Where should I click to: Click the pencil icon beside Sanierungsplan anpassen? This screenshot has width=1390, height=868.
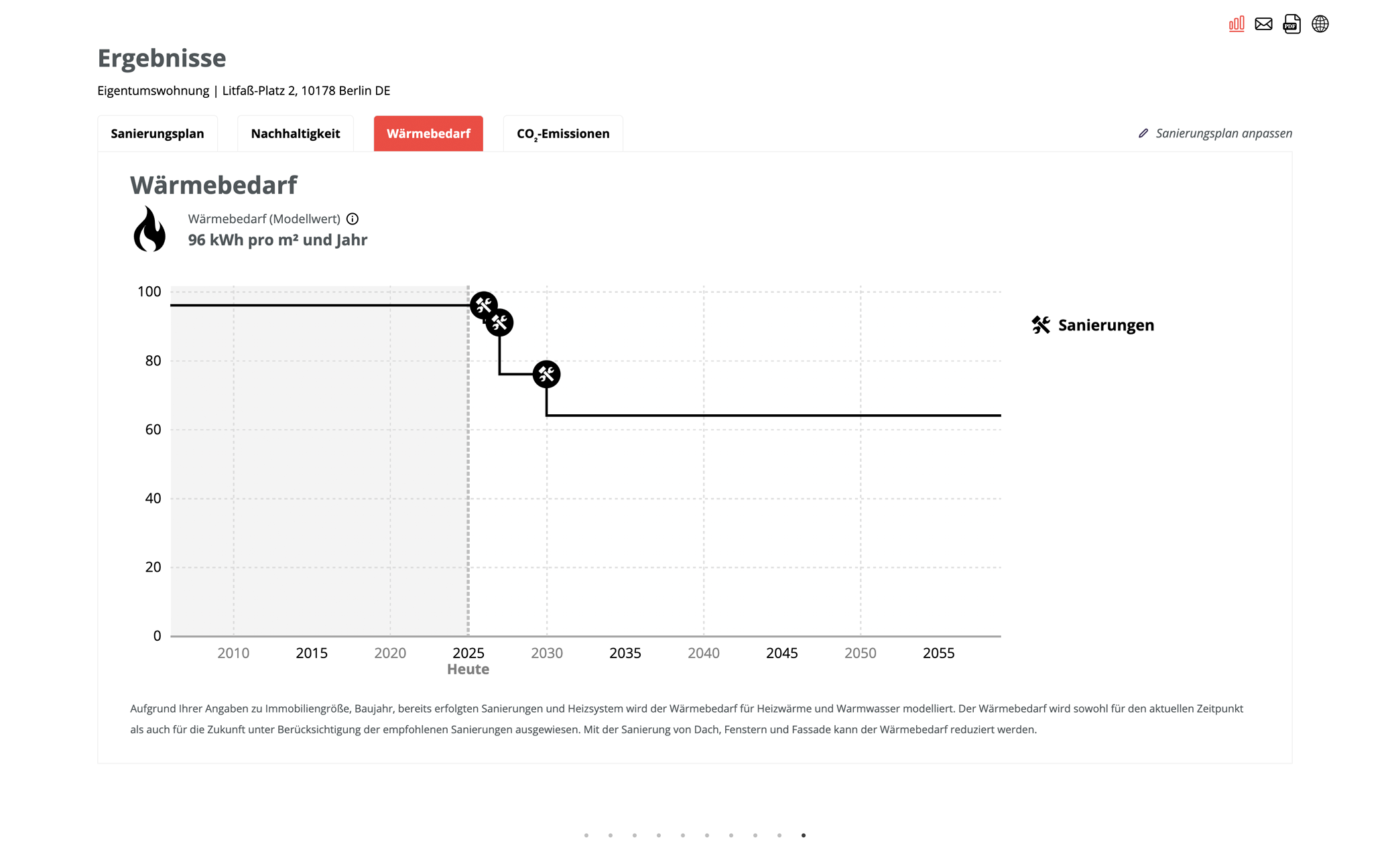click(1143, 133)
